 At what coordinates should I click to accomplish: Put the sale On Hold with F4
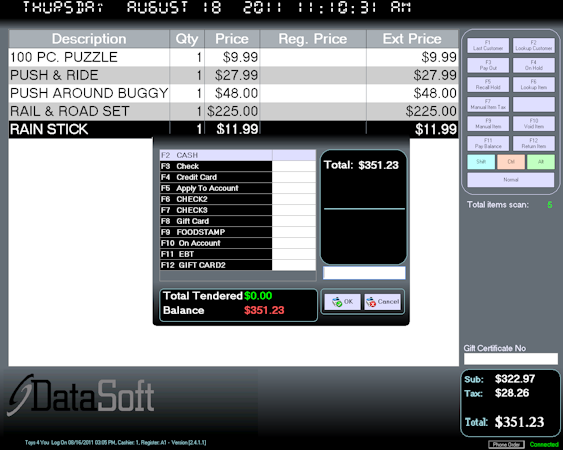pyautogui.click(x=534, y=65)
